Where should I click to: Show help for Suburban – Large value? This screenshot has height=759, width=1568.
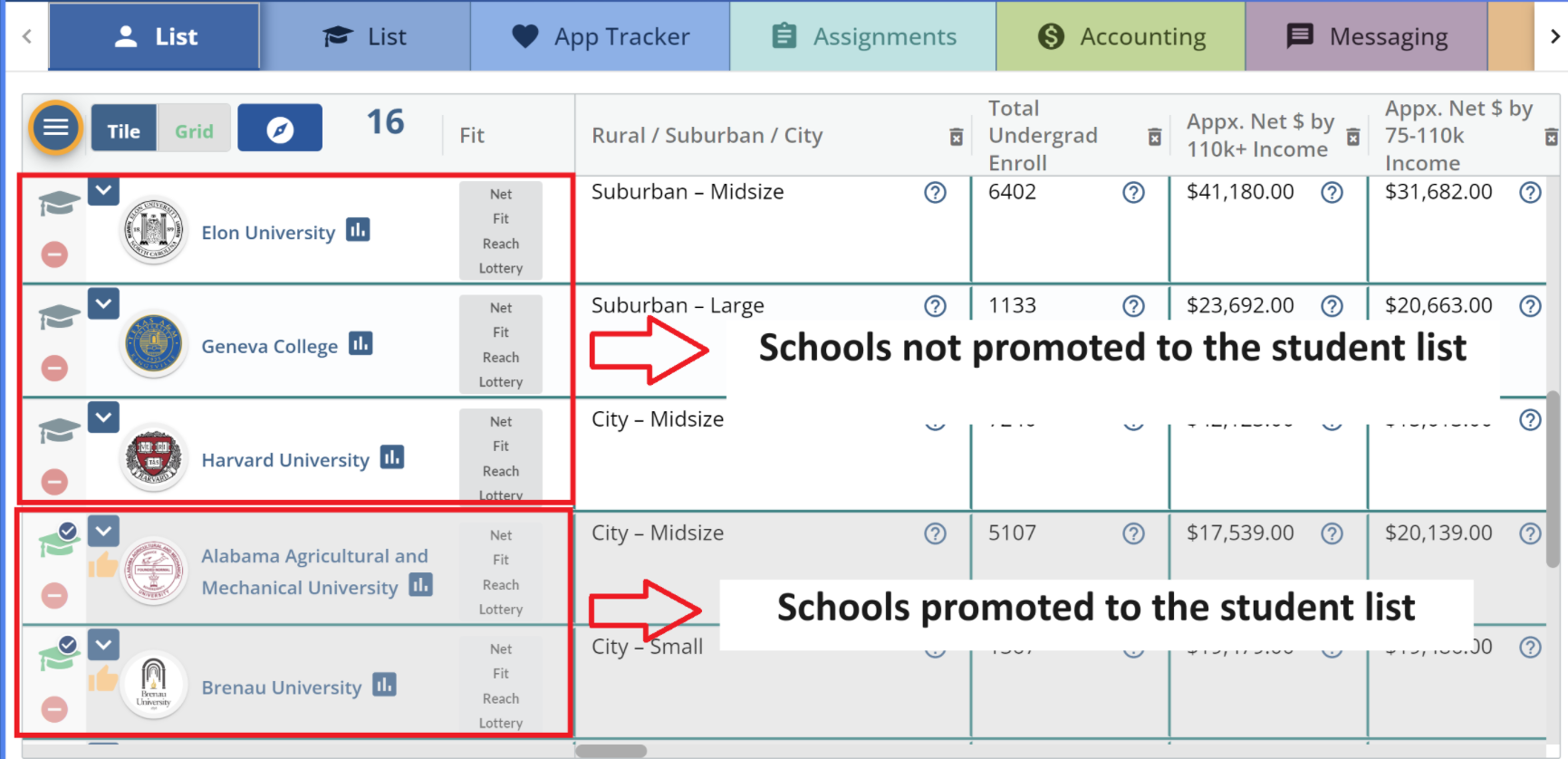click(x=935, y=306)
